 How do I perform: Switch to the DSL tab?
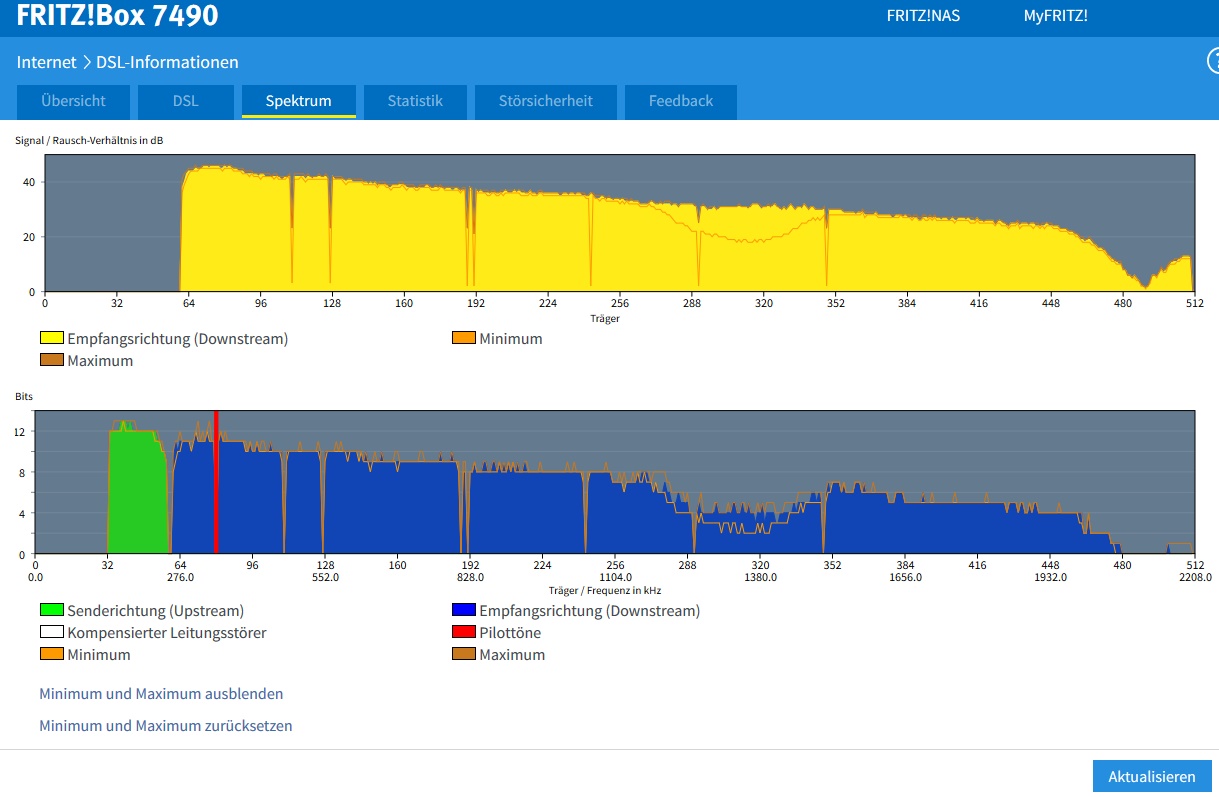pyautogui.click(x=186, y=101)
